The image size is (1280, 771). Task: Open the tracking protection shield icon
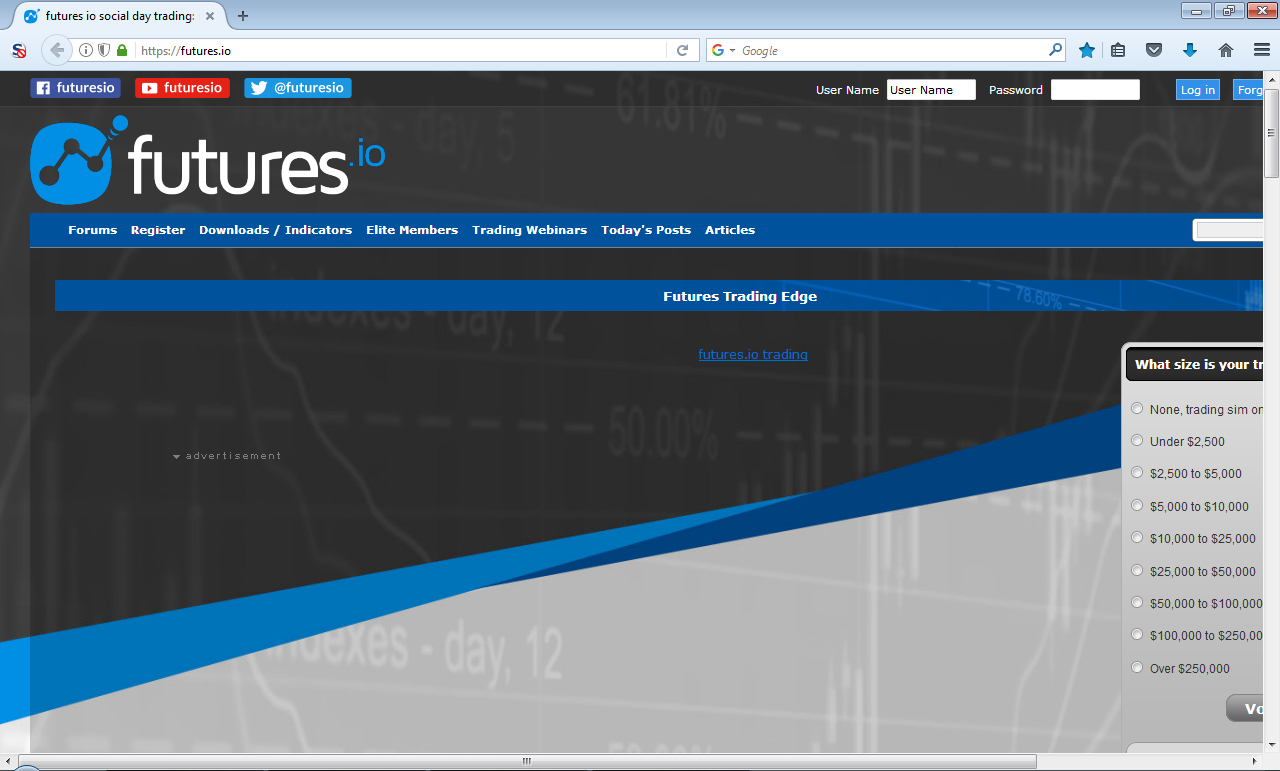(104, 50)
